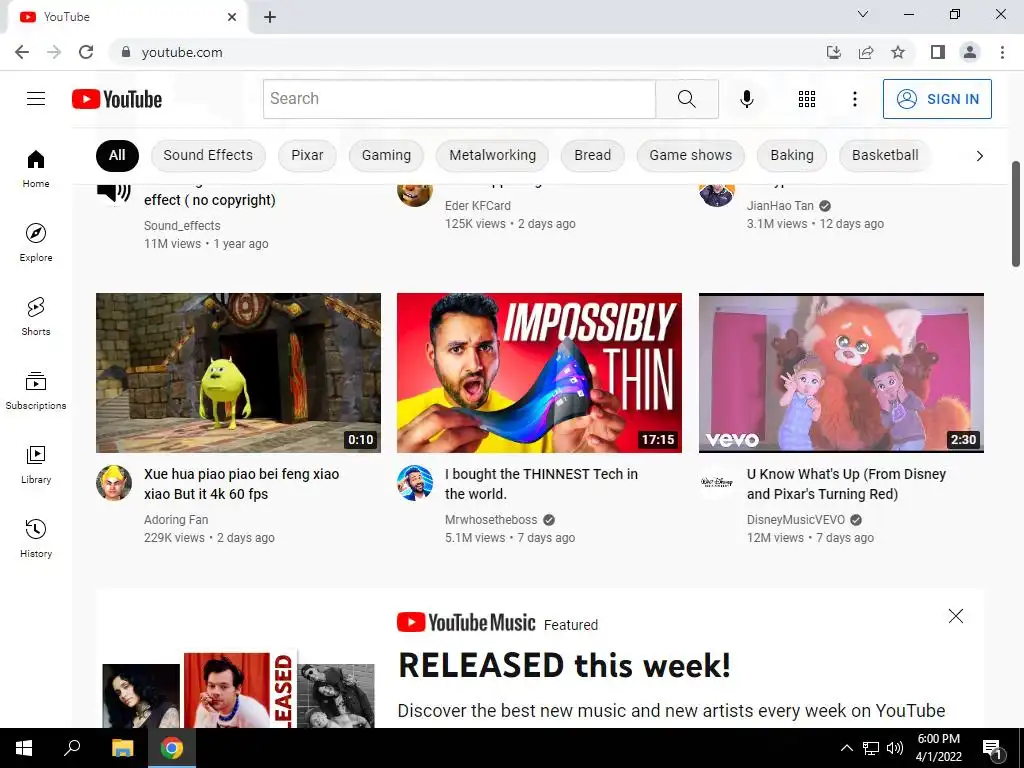Viewport: 1024px width, 768px height.
Task: Open the volume control in tray
Action: (895, 748)
